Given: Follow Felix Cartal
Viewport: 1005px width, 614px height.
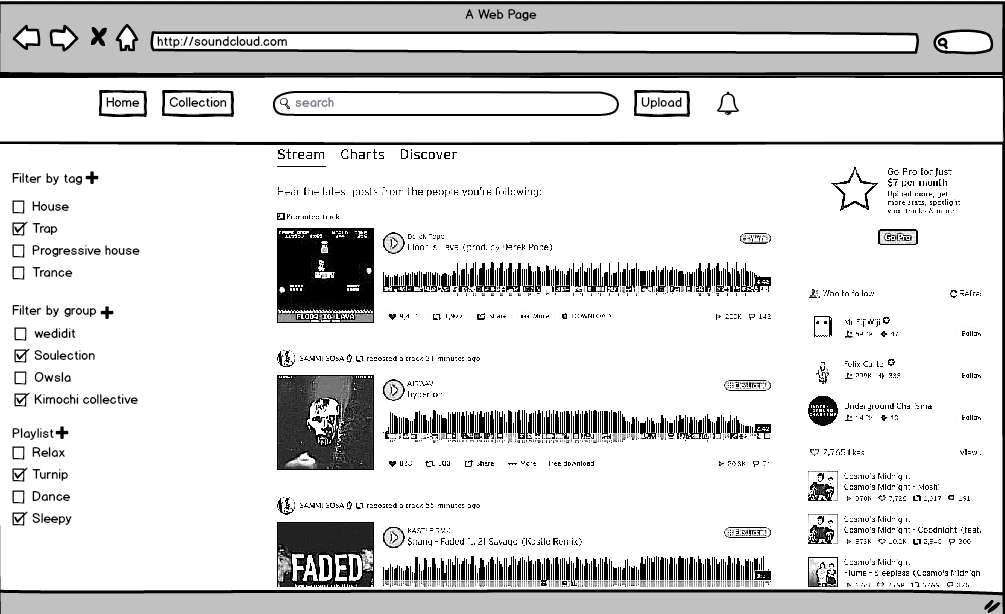Looking at the screenshot, I should [x=971, y=376].
